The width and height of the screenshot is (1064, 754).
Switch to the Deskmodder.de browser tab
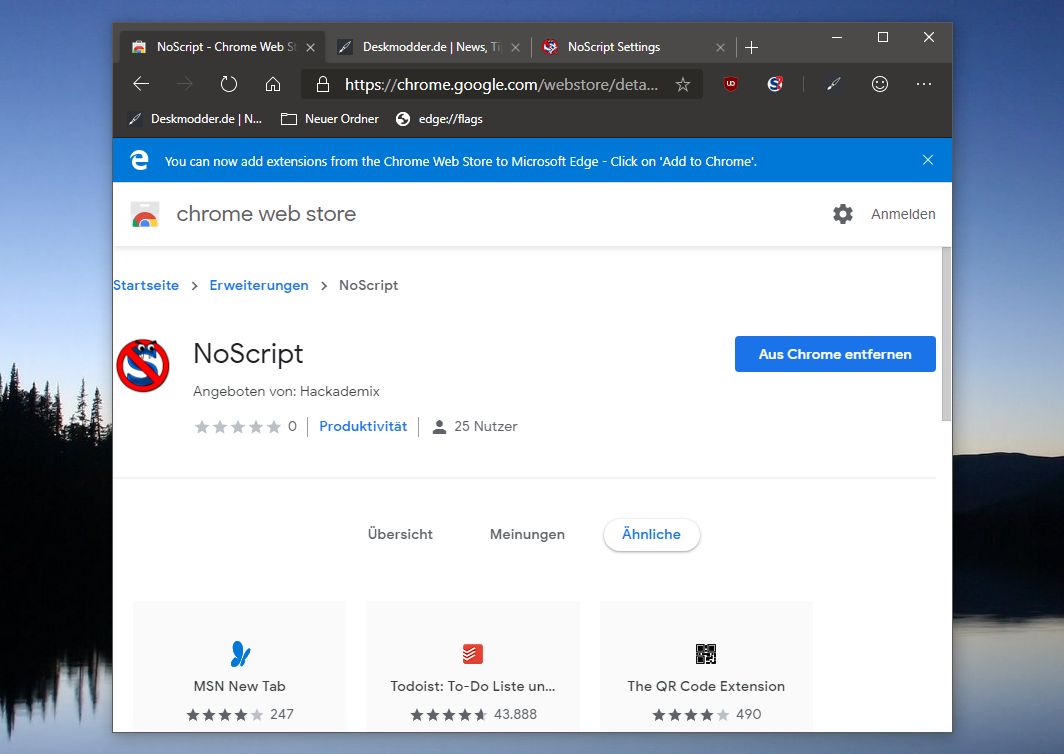click(428, 47)
